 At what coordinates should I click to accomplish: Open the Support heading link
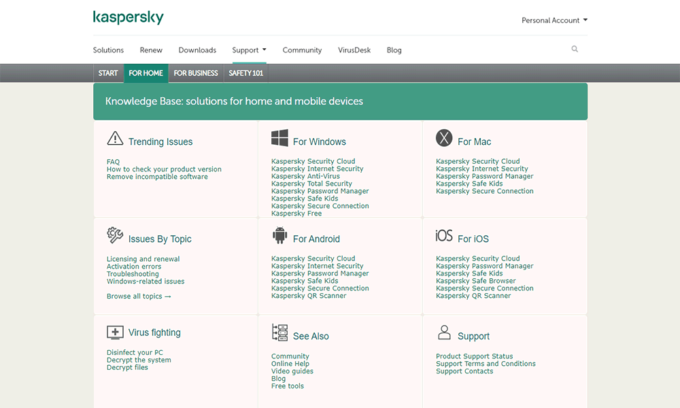[x=474, y=336]
